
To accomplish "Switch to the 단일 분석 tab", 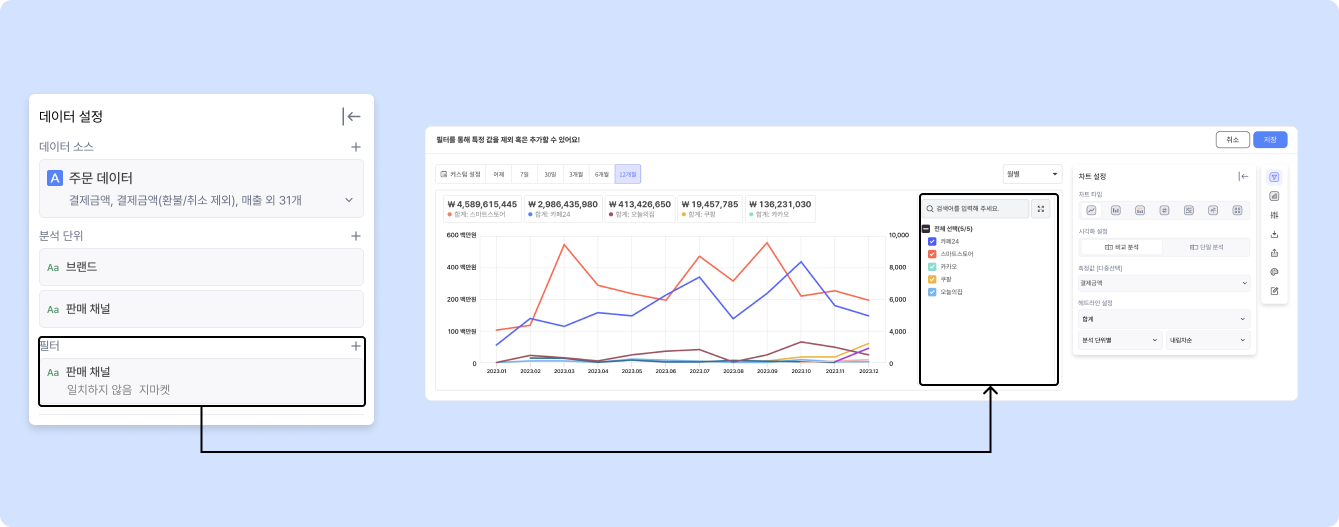I will [x=1206, y=246].
